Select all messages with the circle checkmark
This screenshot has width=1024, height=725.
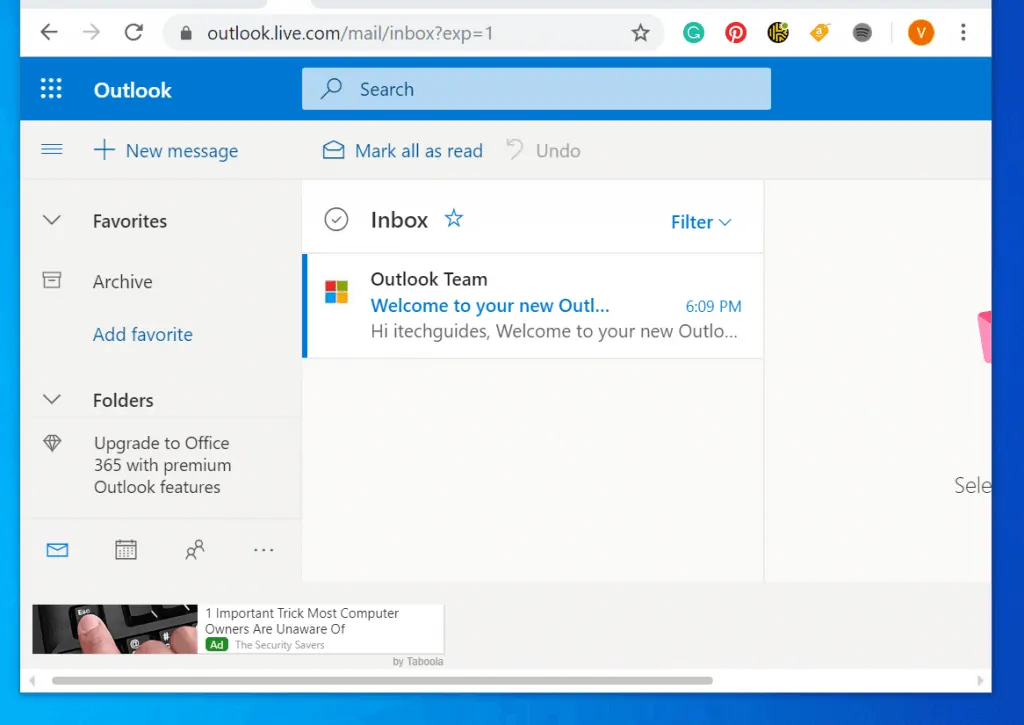(337, 218)
